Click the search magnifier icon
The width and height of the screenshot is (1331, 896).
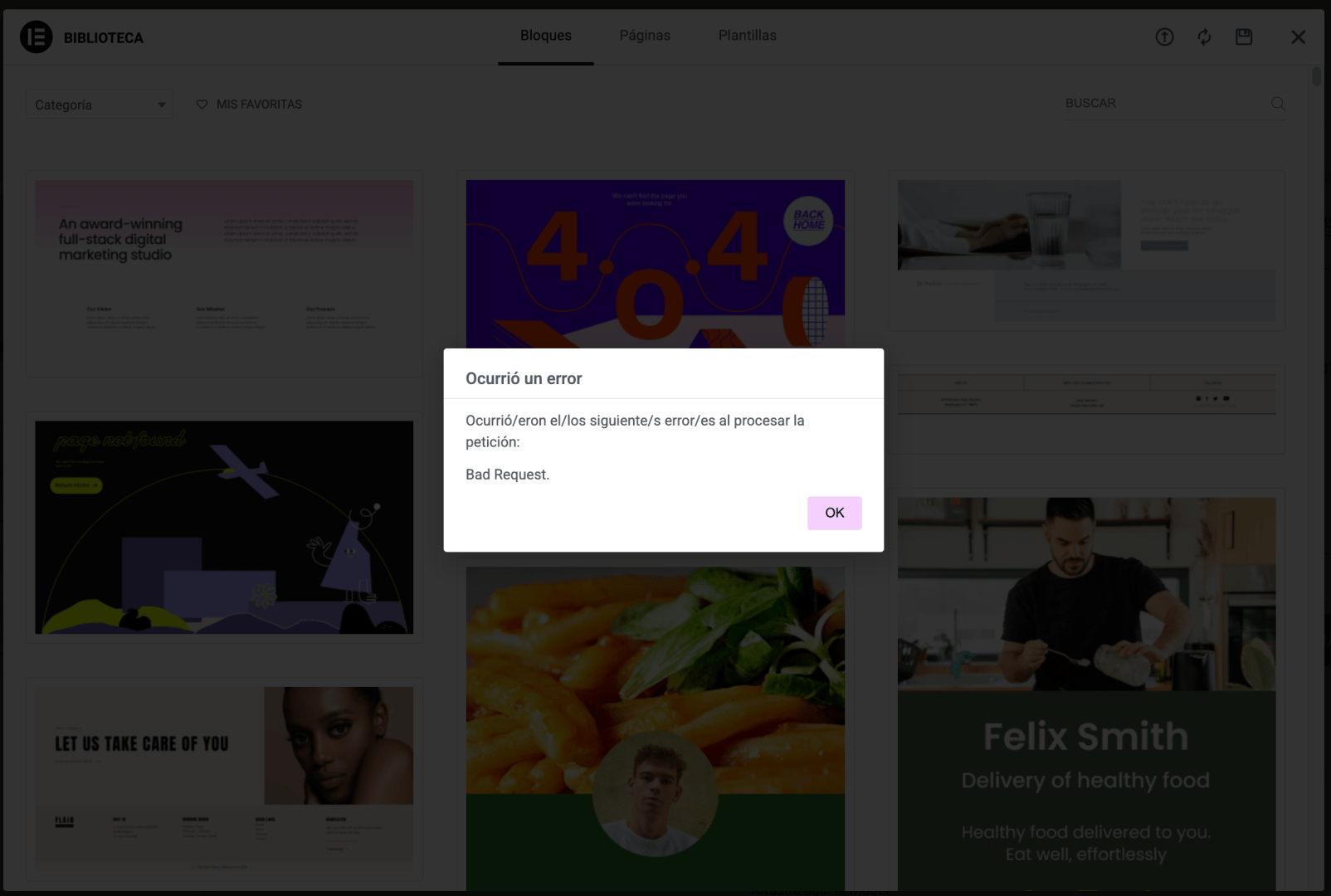coord(1278,104)
